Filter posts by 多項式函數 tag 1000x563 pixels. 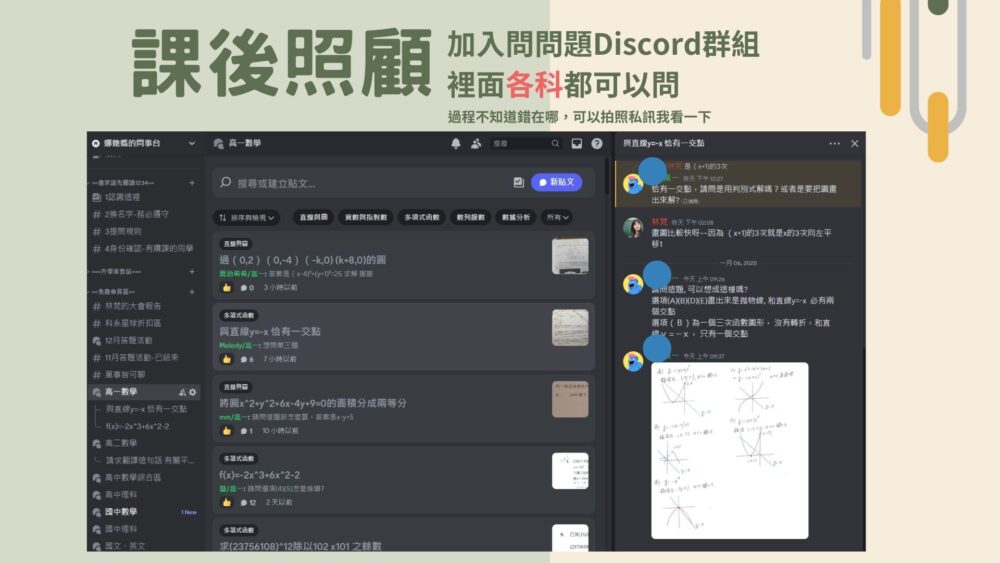point(422,217)
